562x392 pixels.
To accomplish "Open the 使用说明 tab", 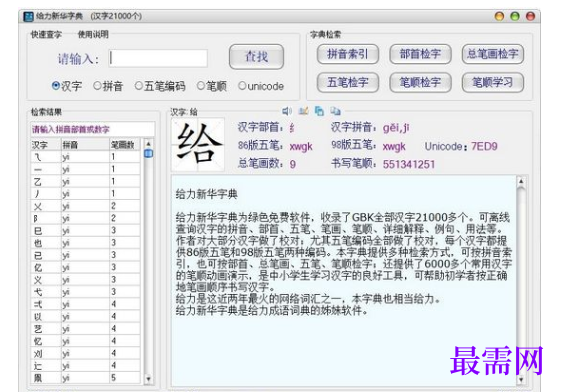I will (93, 34).
